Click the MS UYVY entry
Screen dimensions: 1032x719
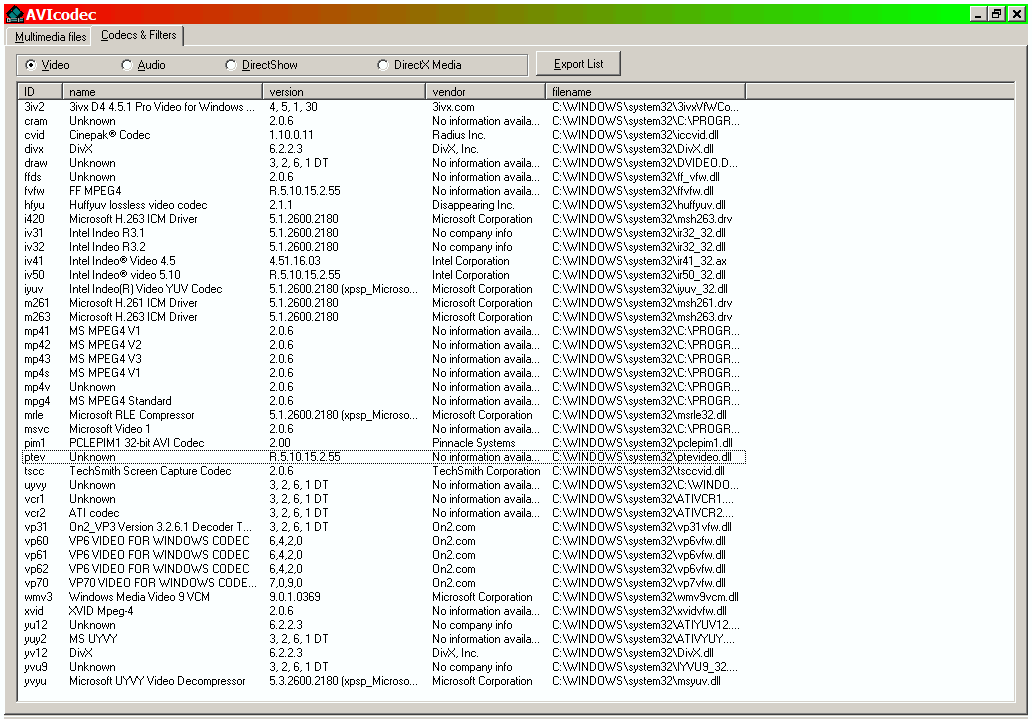tap(93, 639)
